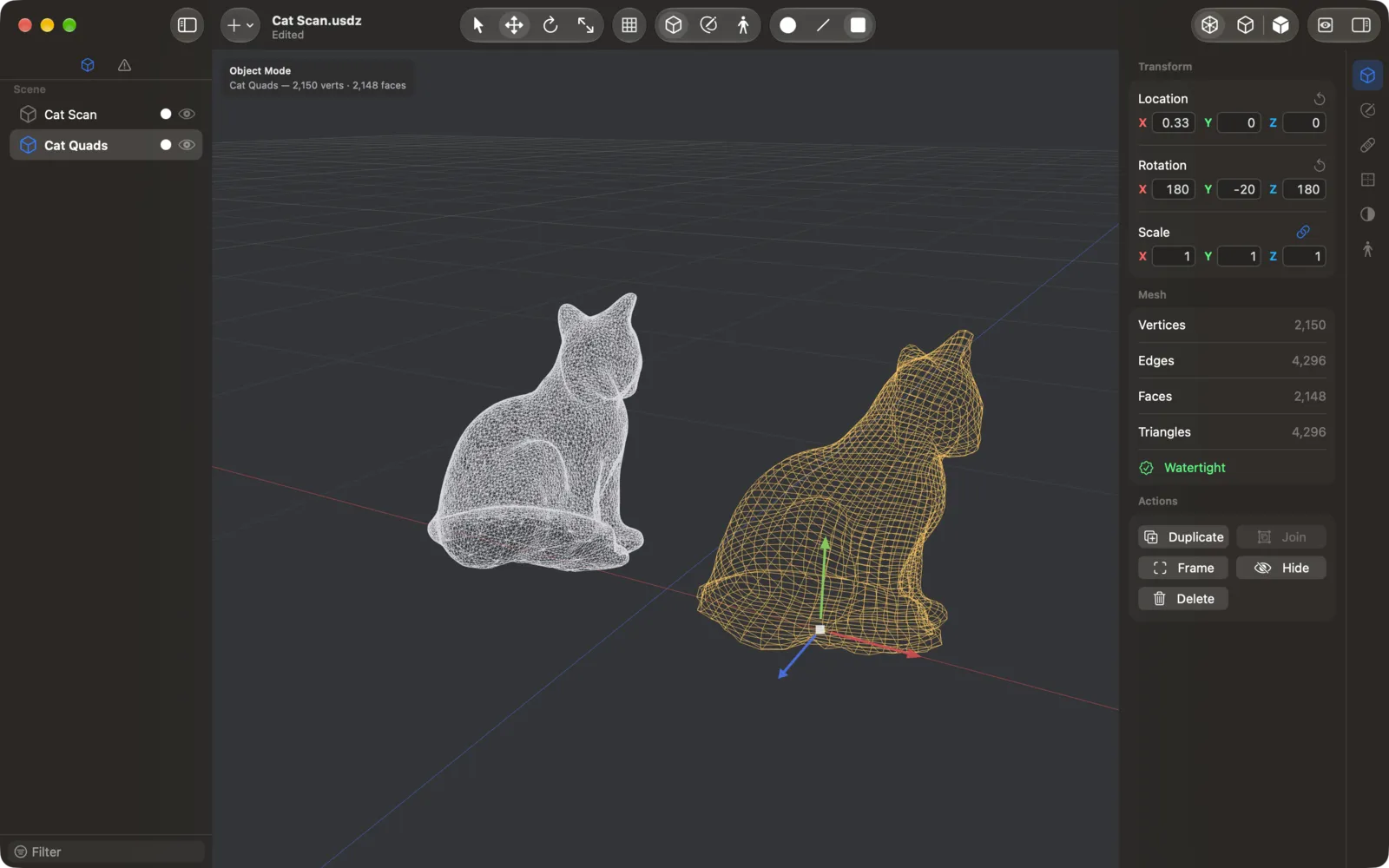Screen dimensions: 1389x868
Task: Click Cat Scan's white color dot
Action: tap(166, 115)
